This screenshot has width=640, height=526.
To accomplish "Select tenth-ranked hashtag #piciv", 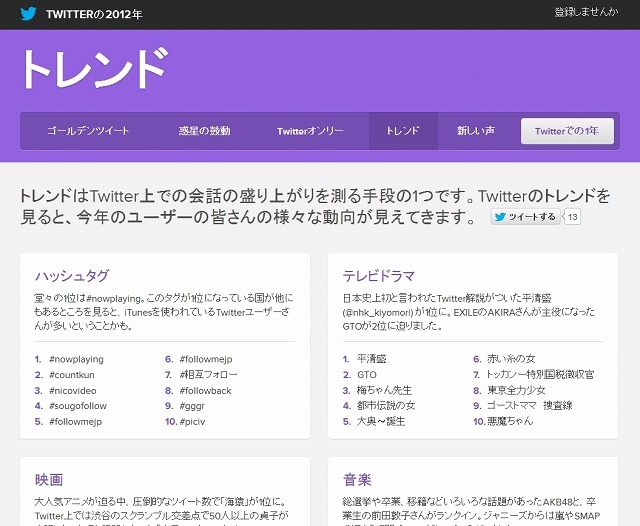I will click(x=192, y=422).
